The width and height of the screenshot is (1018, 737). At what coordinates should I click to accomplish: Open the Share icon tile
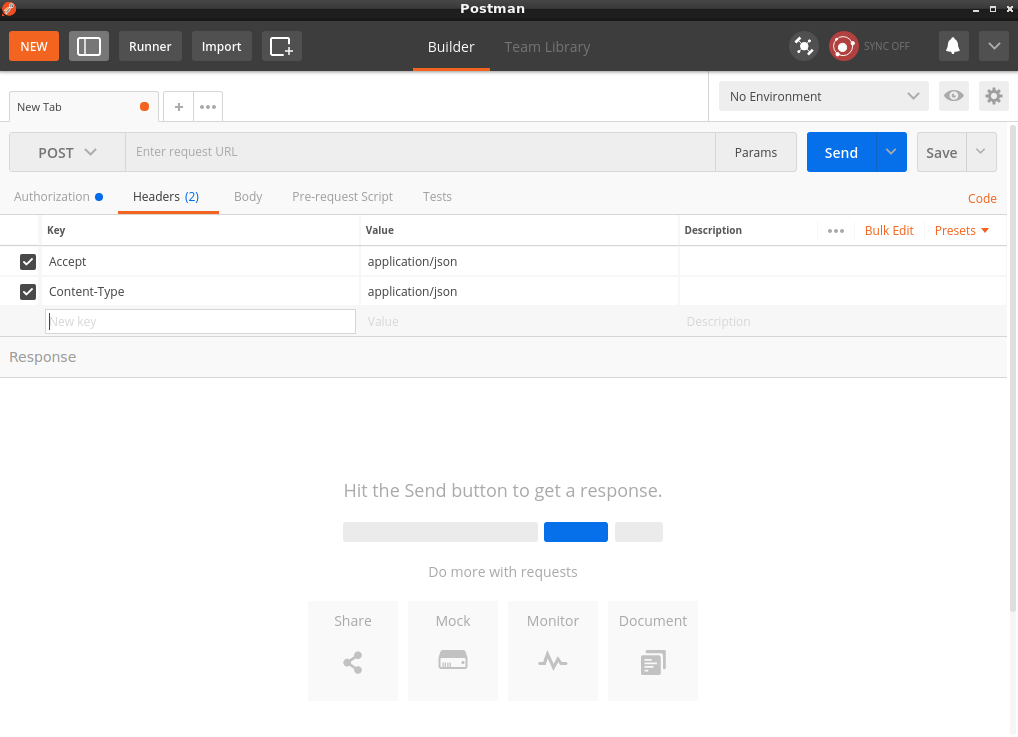pos(353,650)
